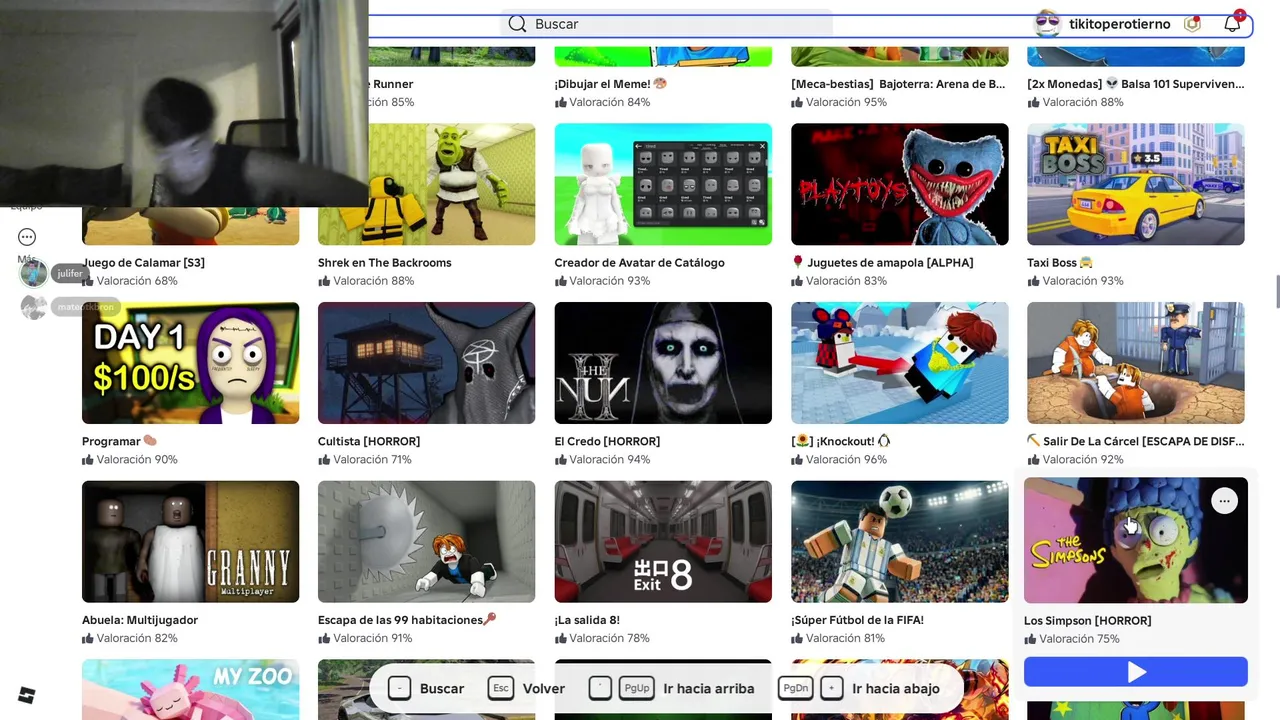Click the Esc Volver shortcut hint

[x=527, y=688]
